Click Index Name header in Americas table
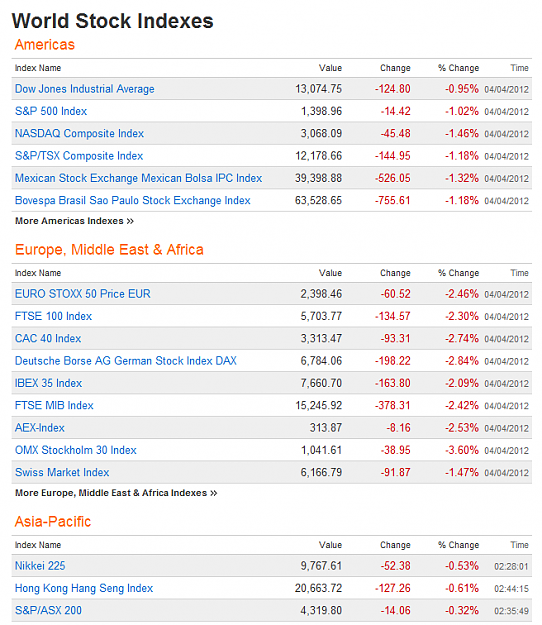This screenshot has height=625, width=542. pyautogui.click(x=38, y=68)
